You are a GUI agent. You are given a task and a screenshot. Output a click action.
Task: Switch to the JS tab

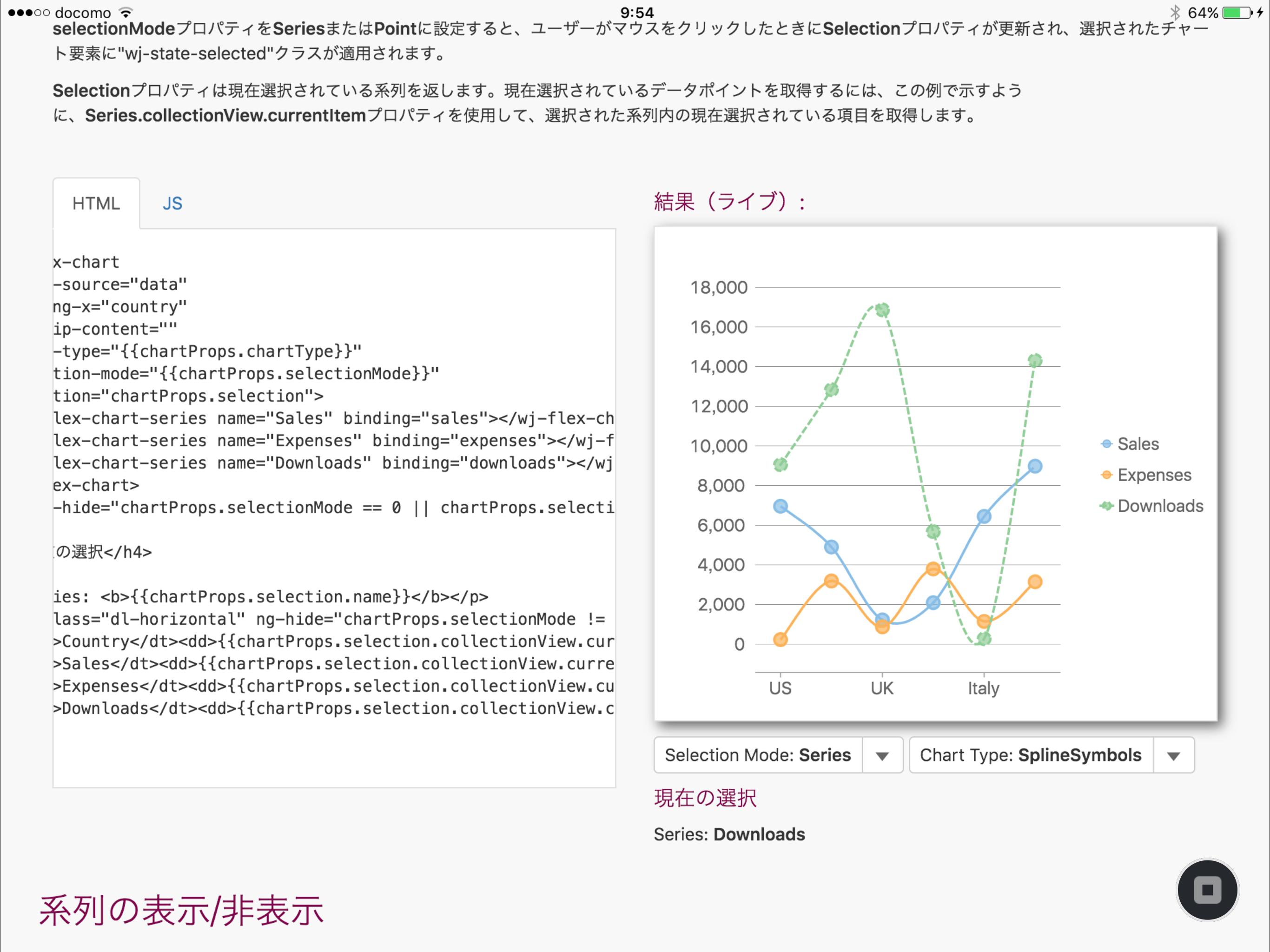click(x=172, y=203)
